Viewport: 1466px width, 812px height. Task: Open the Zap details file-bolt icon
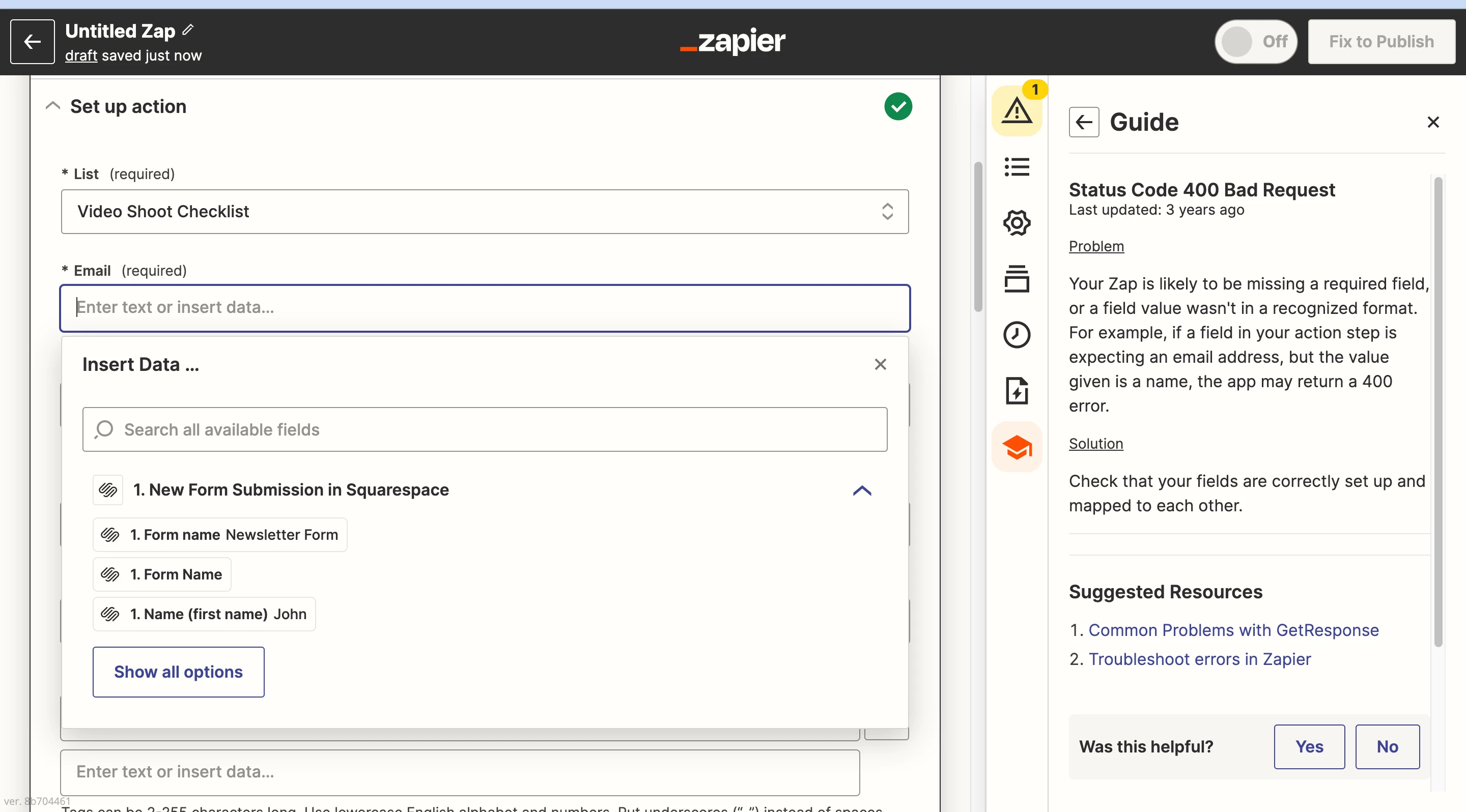tap(1017, 391)
